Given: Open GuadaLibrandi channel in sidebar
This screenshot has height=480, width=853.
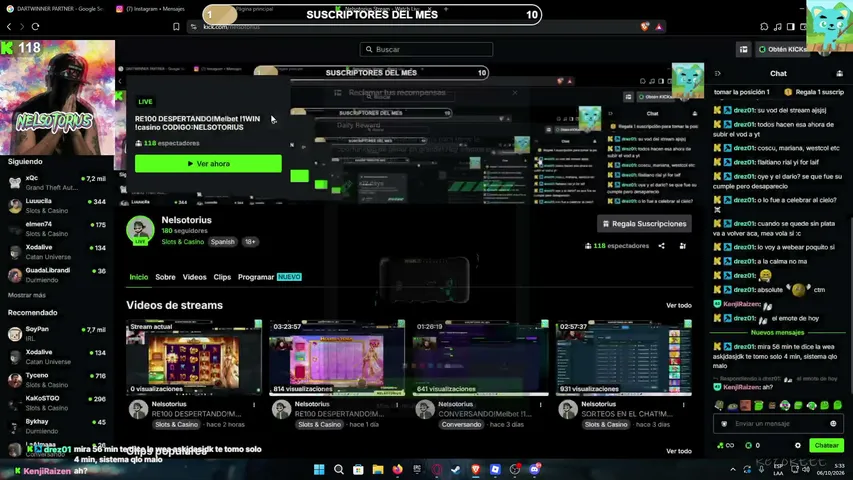Looking at the screenshot, I should coord(57,275).
